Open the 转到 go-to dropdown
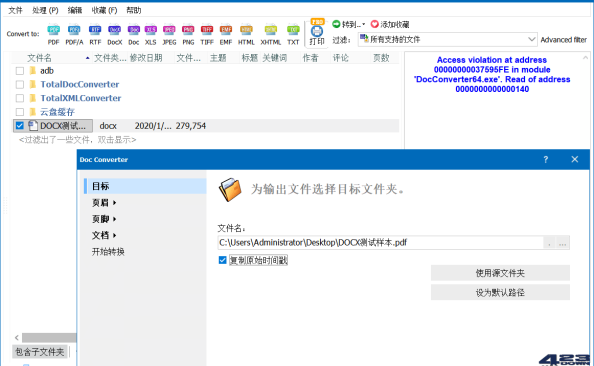The width and height of the screenshot is (594, 366). (349, 24)
